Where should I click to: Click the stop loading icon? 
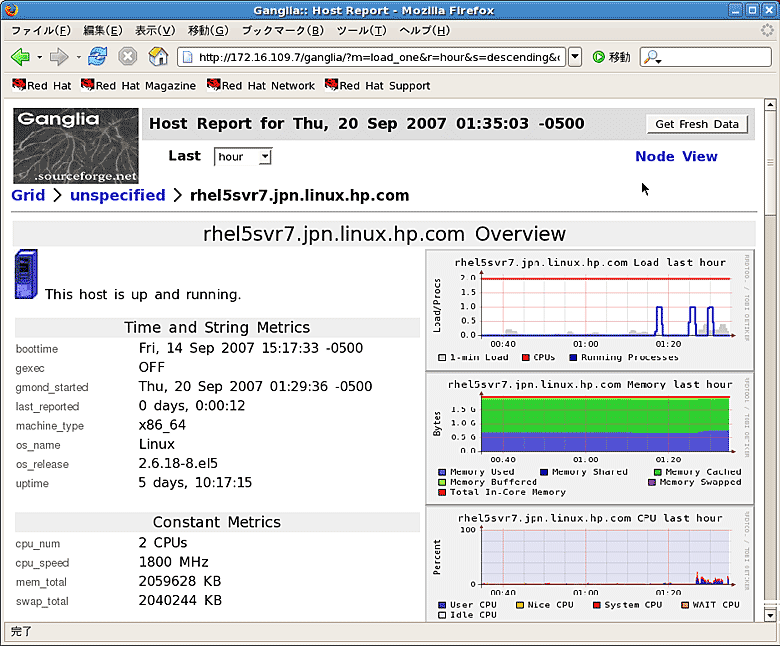click(128, 57)
